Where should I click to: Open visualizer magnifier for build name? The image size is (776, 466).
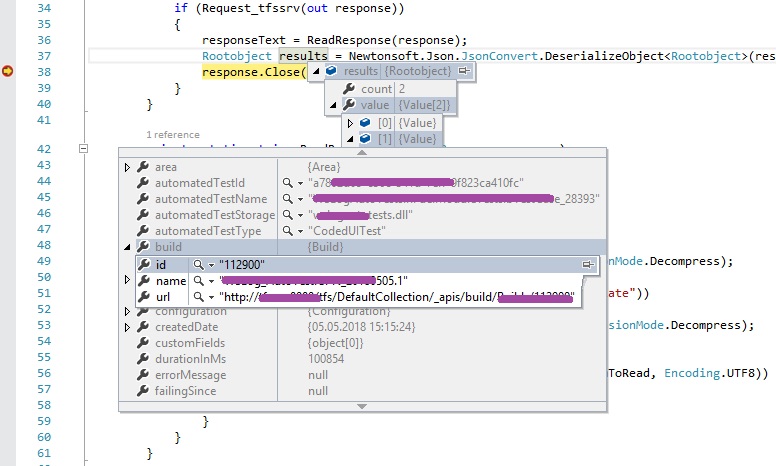tap(198, 281)
